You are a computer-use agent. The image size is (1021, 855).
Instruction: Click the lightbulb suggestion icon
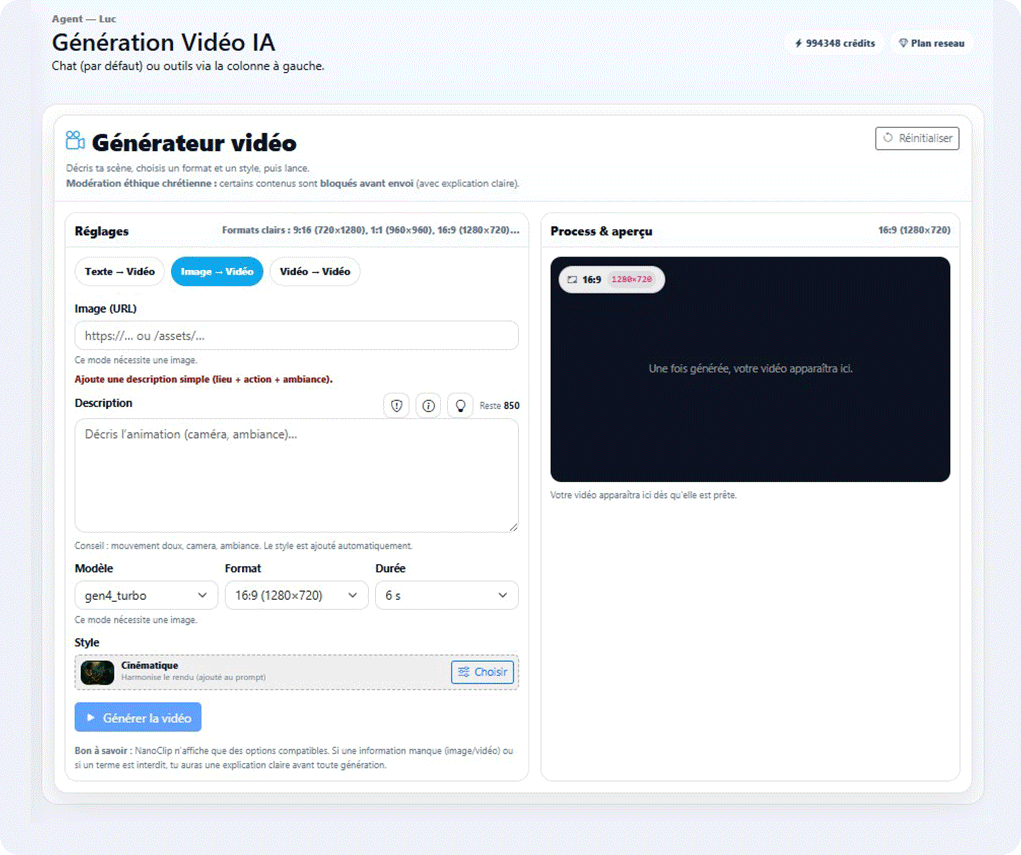click(460, 405)
